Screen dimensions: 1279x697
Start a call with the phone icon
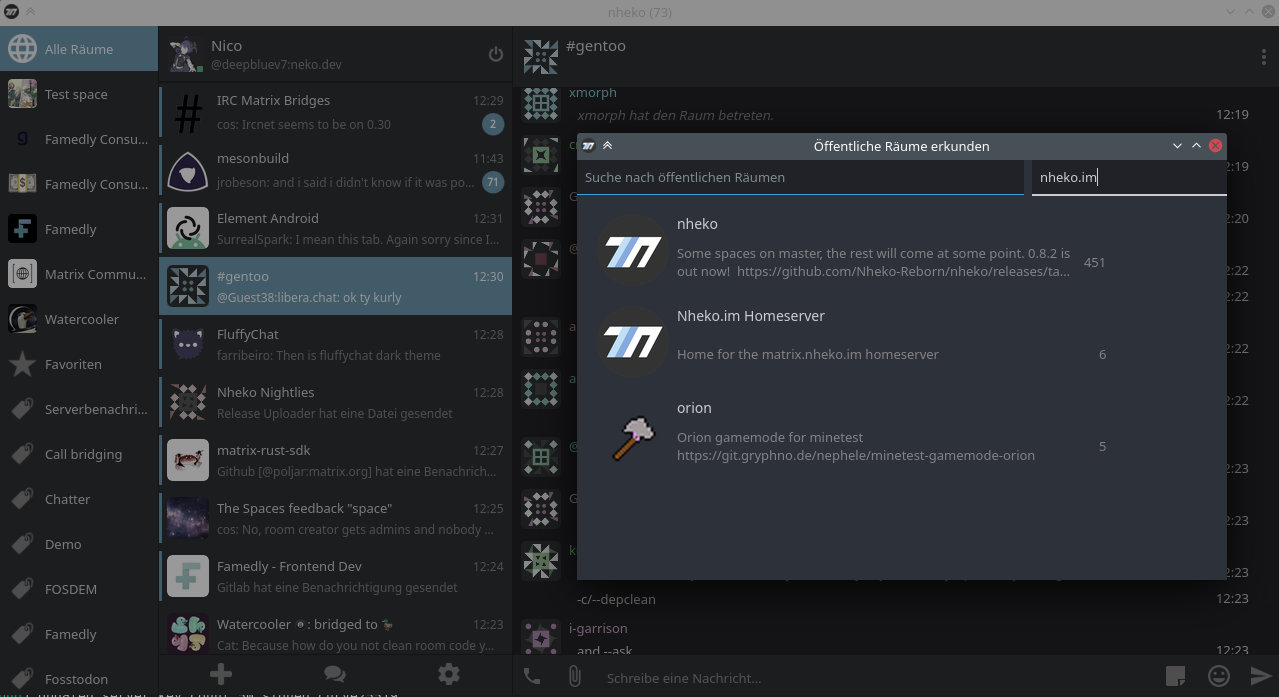tap(531, 677)
